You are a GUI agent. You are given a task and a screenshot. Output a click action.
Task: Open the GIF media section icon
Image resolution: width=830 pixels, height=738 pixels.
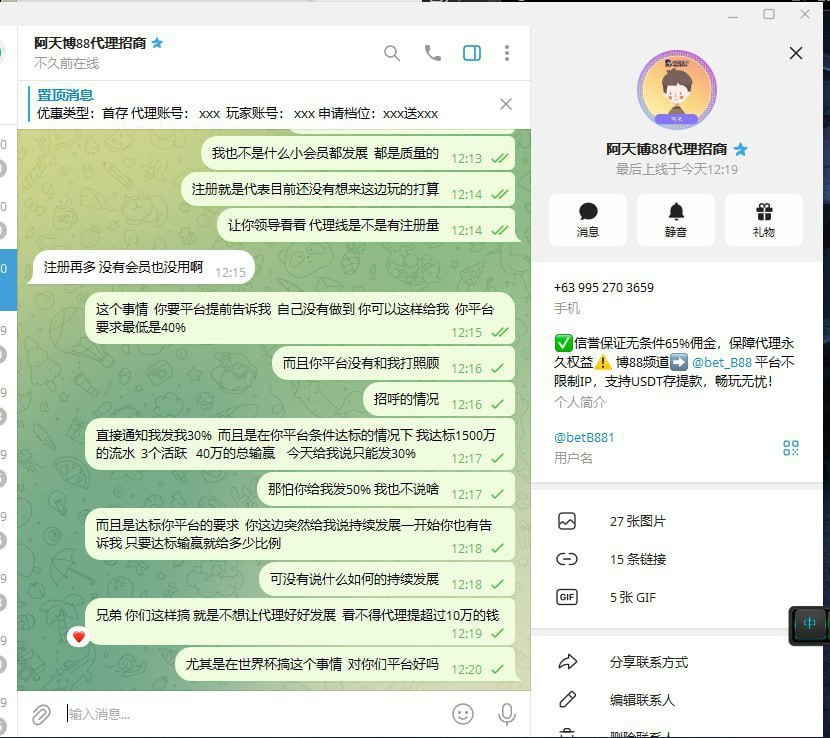(x=568, y=597)
